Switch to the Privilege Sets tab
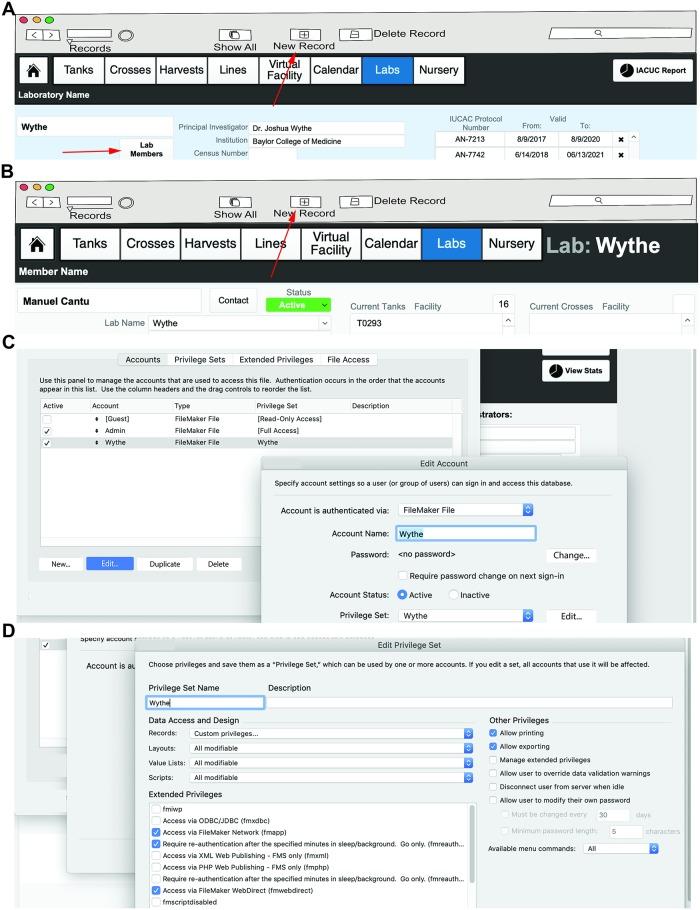Viewport: 700px width, 910px height. coord(200,359)
